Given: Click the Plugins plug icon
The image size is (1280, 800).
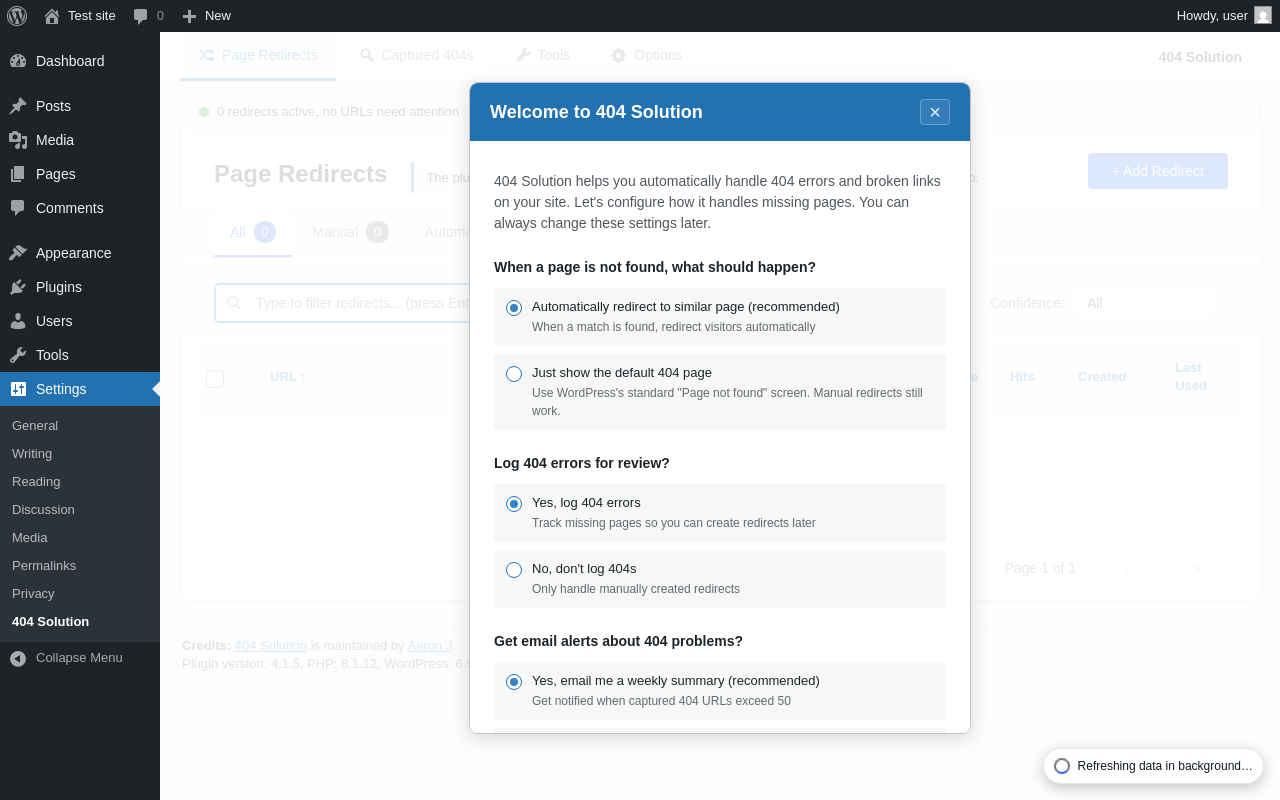Looking at the screenshot, I should coord(18,287).
